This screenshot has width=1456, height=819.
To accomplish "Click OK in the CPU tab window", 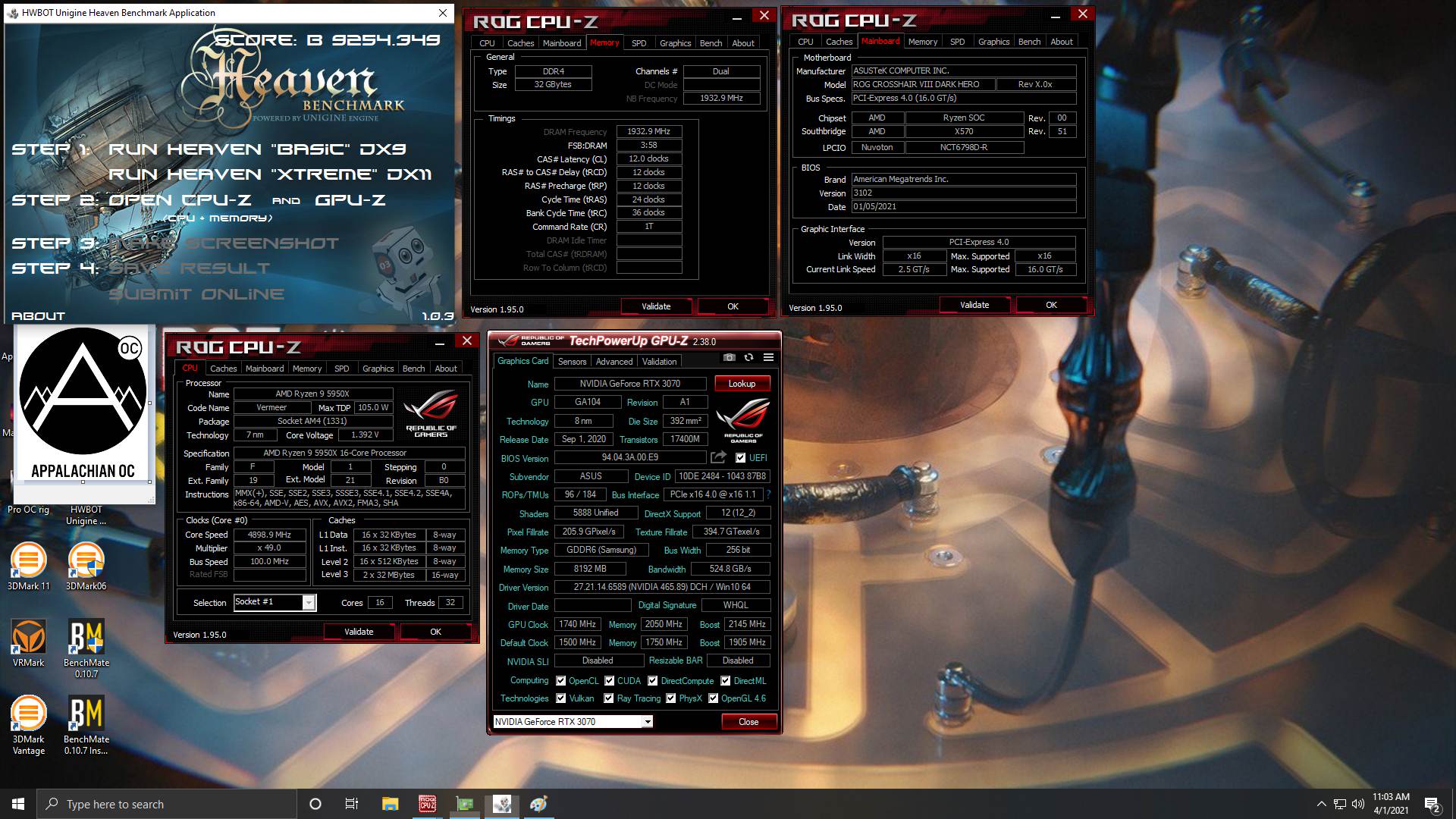I will [x=435, y=632].
